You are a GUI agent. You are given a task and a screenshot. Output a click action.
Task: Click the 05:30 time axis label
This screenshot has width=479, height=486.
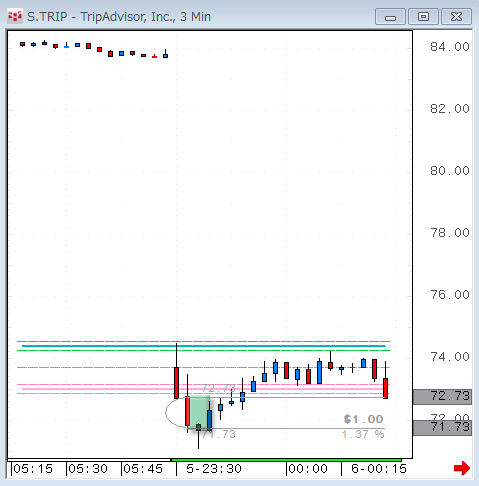88,469
